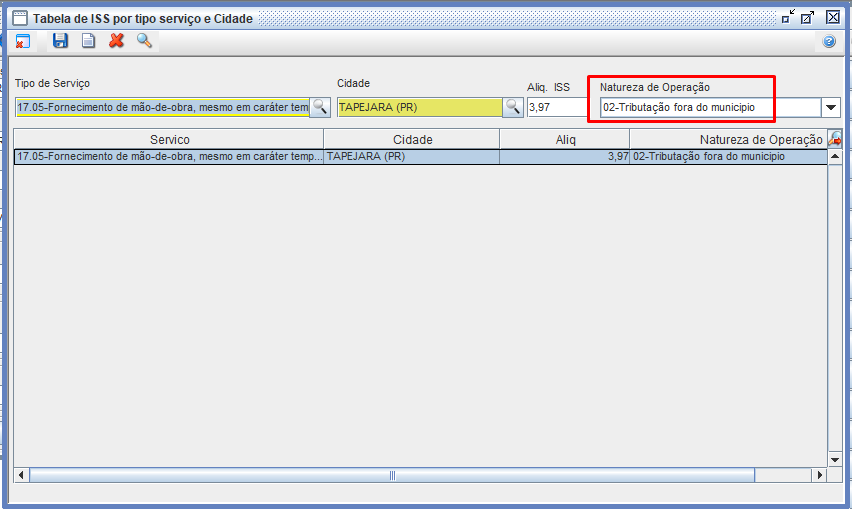This screenshot has width=852, height=509.
Task: Click the window icon in the title bar
Action: [20, 18]
